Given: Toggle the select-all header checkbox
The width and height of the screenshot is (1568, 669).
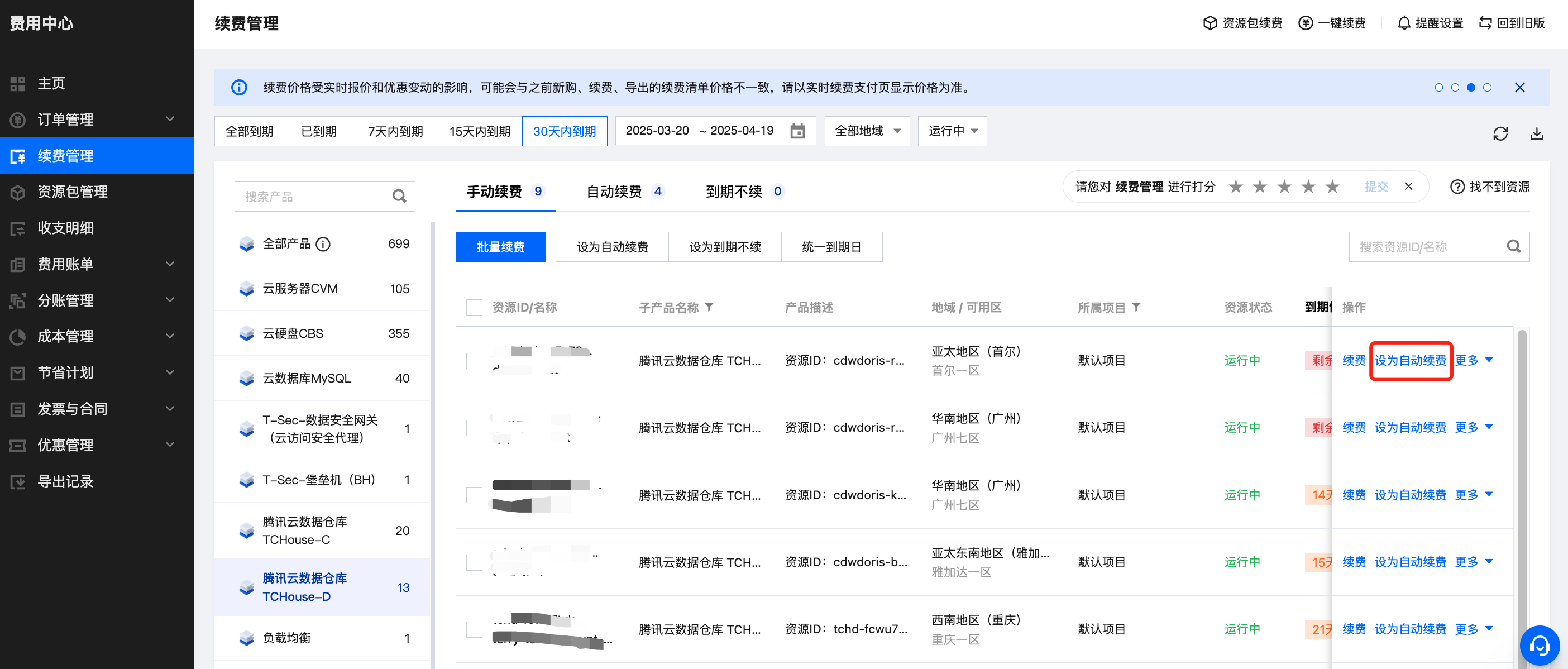Looking at the screenshot, I should point(474,307).
